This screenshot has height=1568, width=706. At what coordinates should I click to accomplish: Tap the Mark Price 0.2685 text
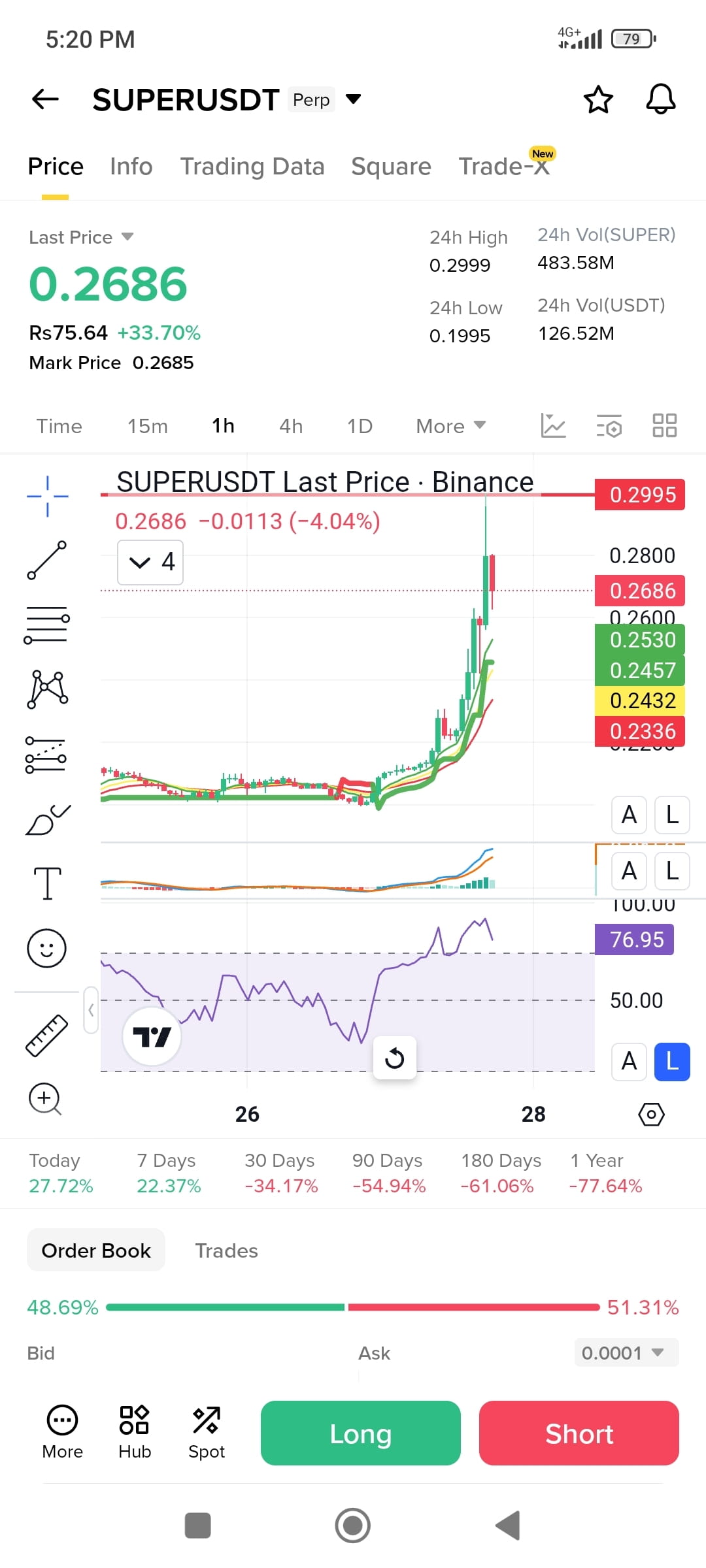[111, 363]
